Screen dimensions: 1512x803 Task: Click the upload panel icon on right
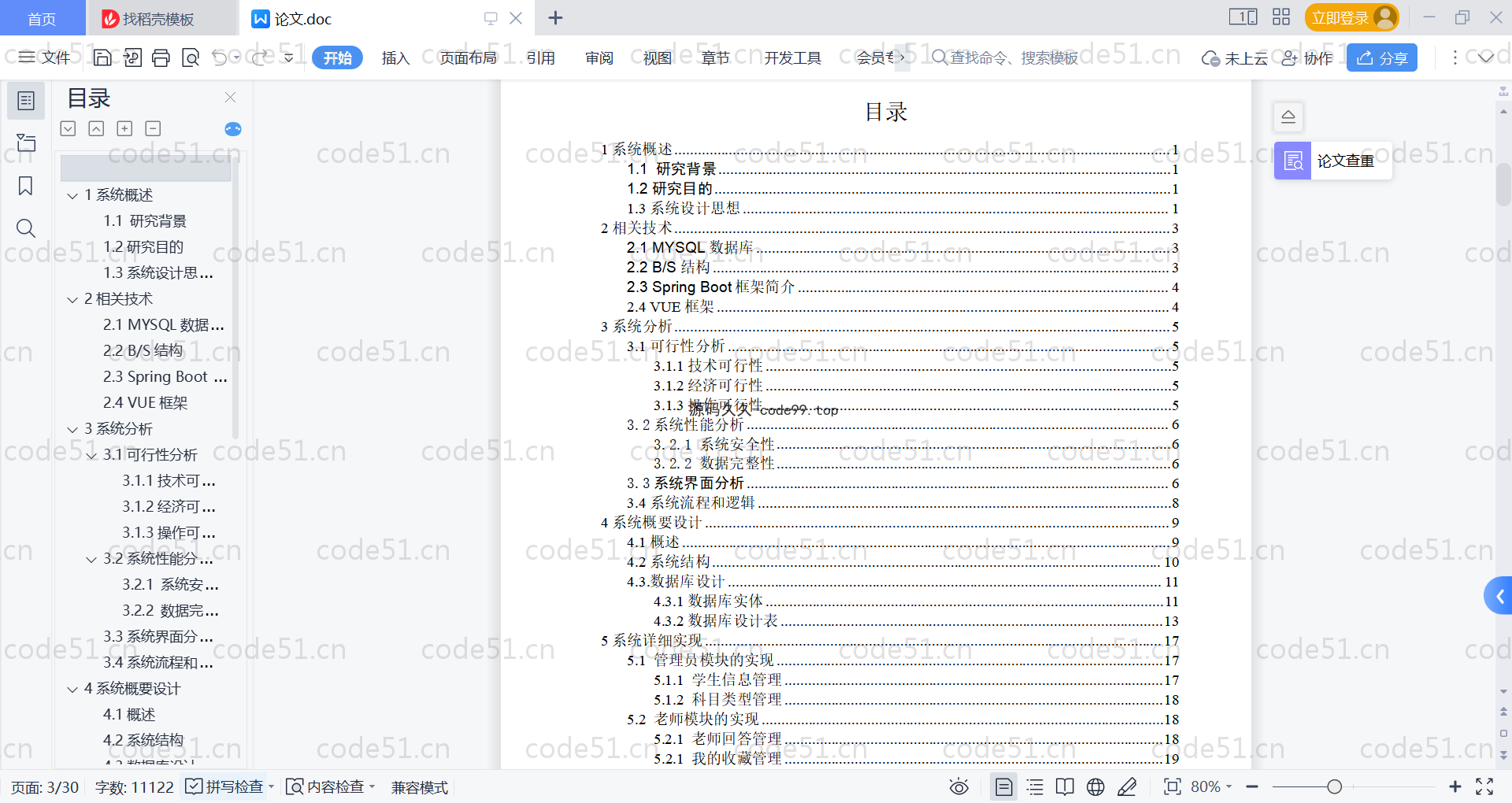tap(1288, 117)
